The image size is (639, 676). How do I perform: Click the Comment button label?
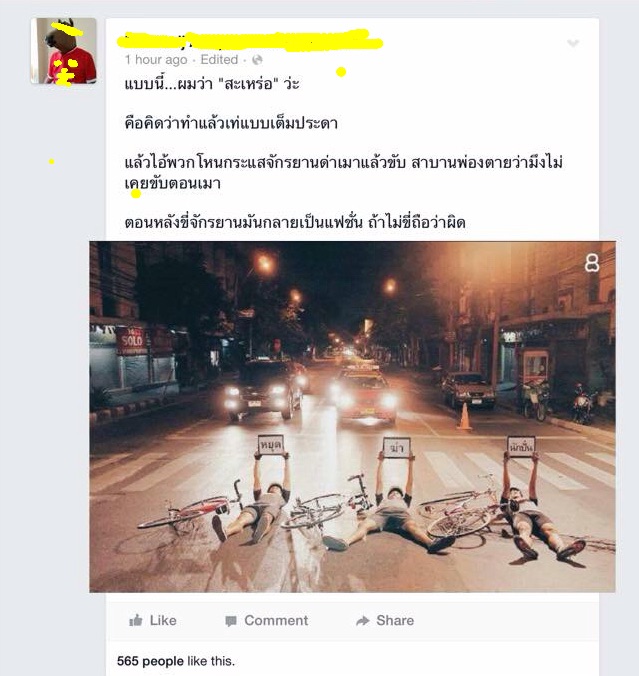[276, 620]
